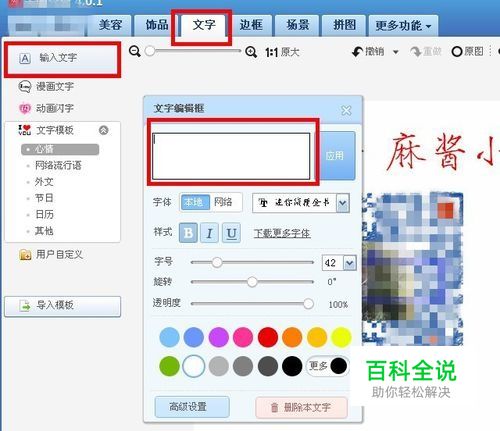Close the 文字编辑框 dialog
500x431 pixels.
pos(346,110)
